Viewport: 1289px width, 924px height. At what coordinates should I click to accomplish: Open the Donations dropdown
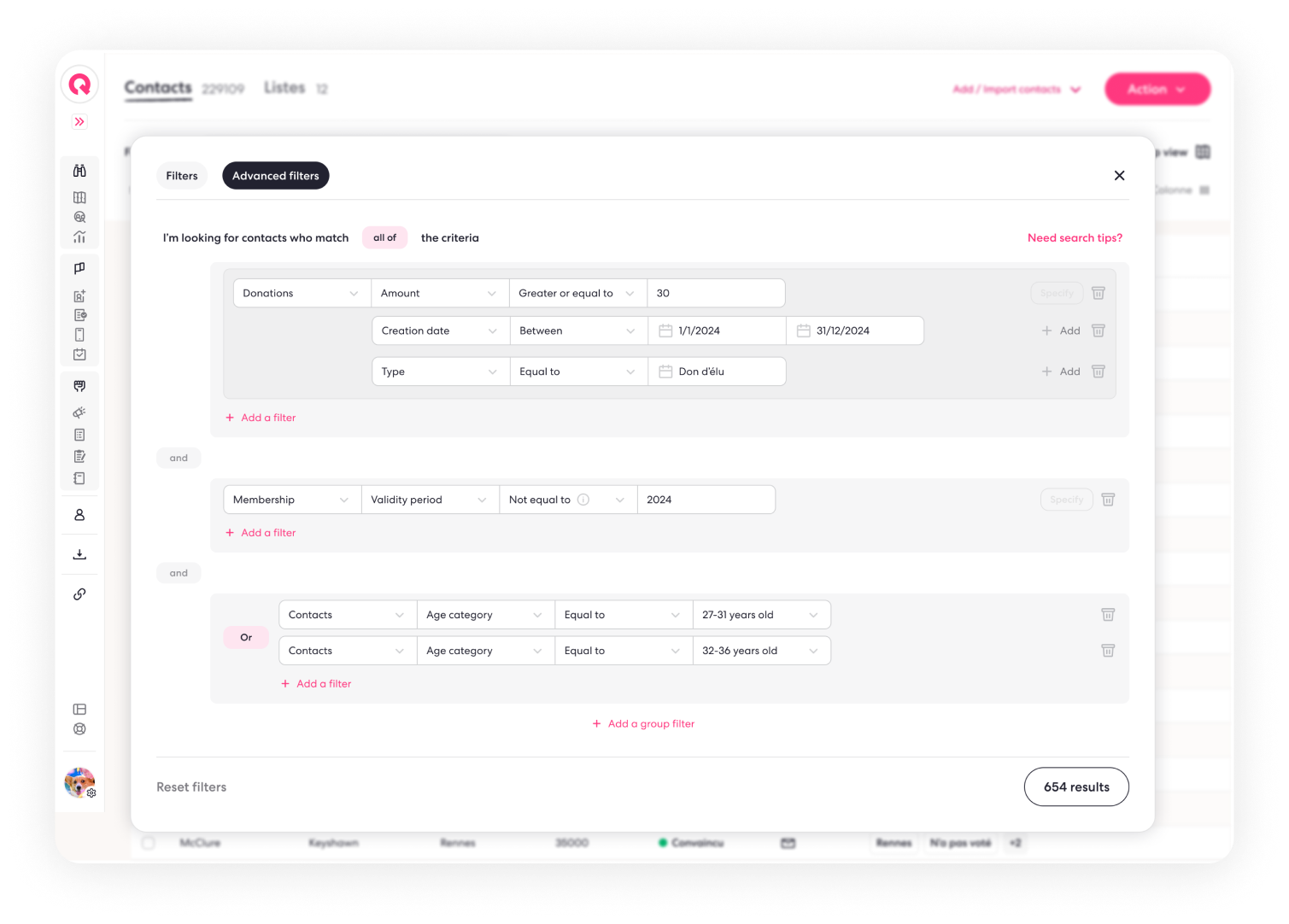302,293
